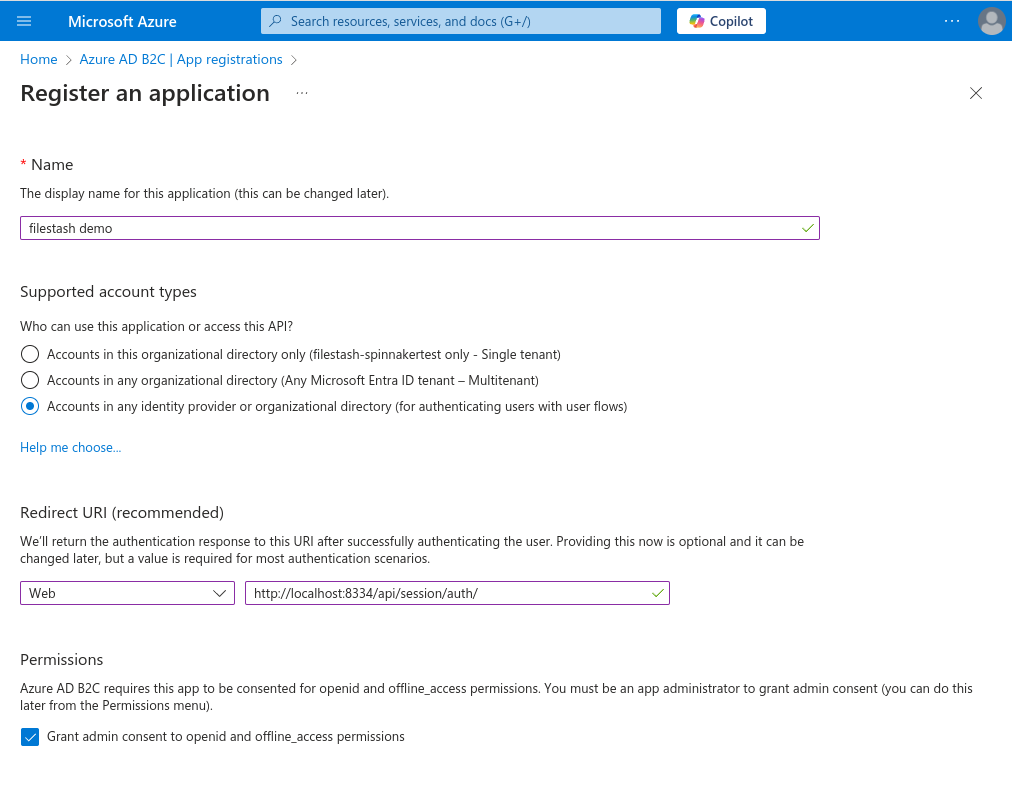The height and width of the screenshot is (790, 1012).
Task: Click the green checkmark in Name field
Action: click(x=807, y=228)
